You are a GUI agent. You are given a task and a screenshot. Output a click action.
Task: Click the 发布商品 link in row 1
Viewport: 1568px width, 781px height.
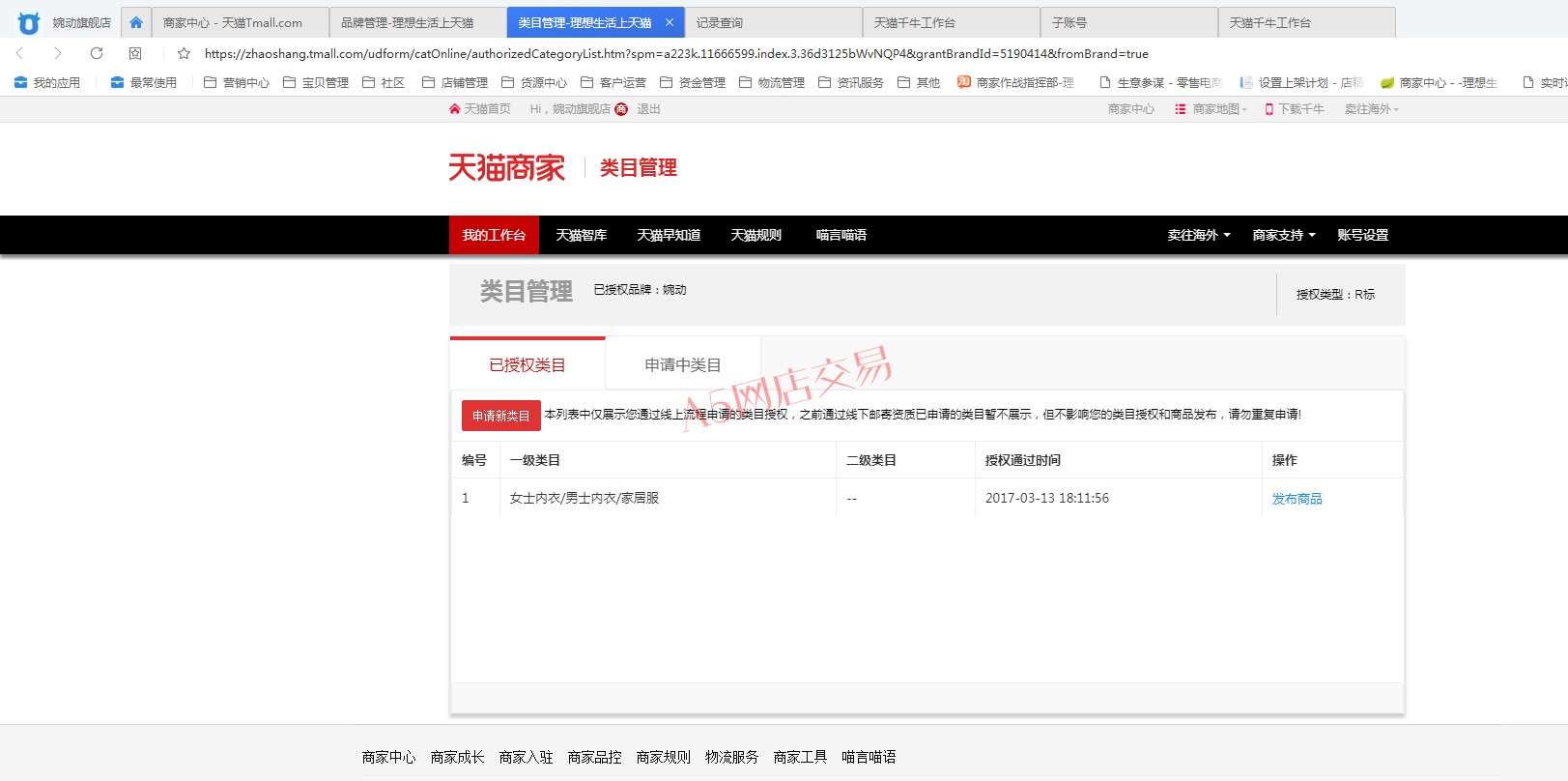[1297, 499]
